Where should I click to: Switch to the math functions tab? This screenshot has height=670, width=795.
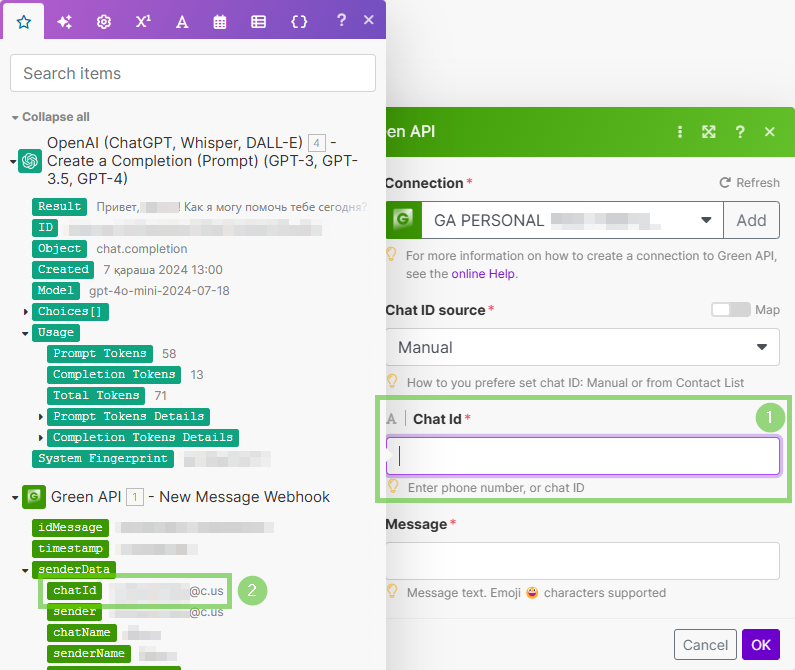coord(142,21)
